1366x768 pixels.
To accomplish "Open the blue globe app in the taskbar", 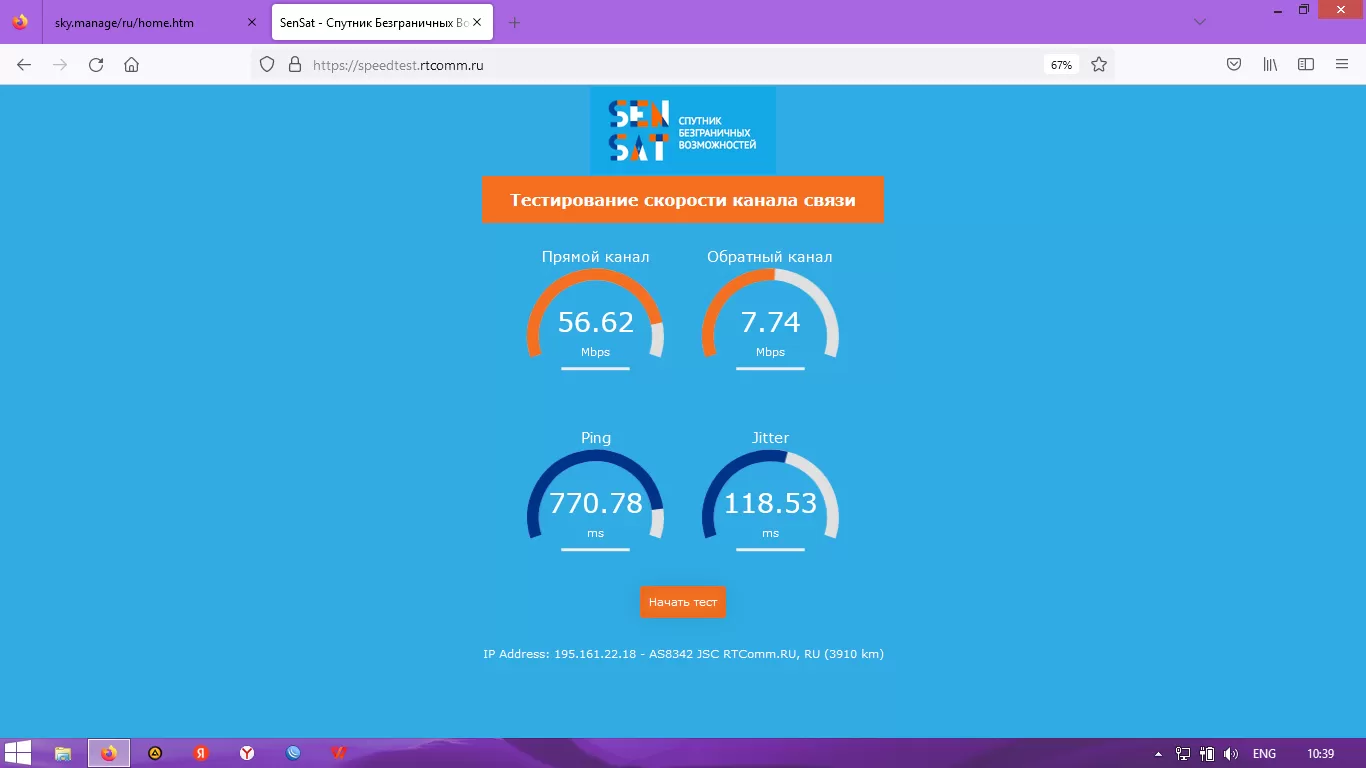I will click(293, 753).
